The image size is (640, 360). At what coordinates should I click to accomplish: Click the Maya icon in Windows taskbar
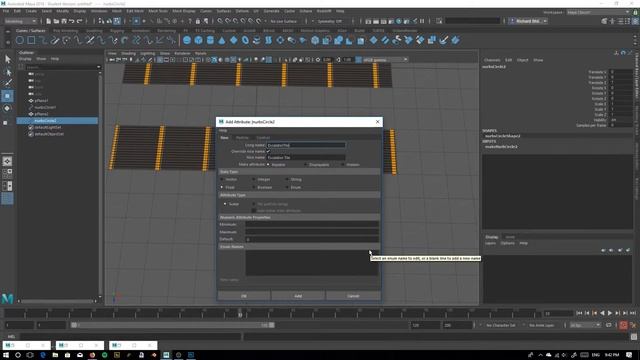(x=166, y=355)
